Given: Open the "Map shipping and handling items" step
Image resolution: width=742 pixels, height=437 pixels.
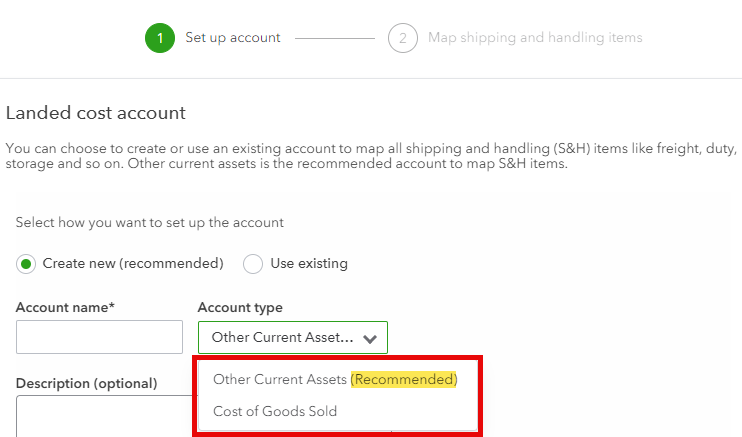Looking at the screenshot, I should pyautogui.click(x=535, y=38).
